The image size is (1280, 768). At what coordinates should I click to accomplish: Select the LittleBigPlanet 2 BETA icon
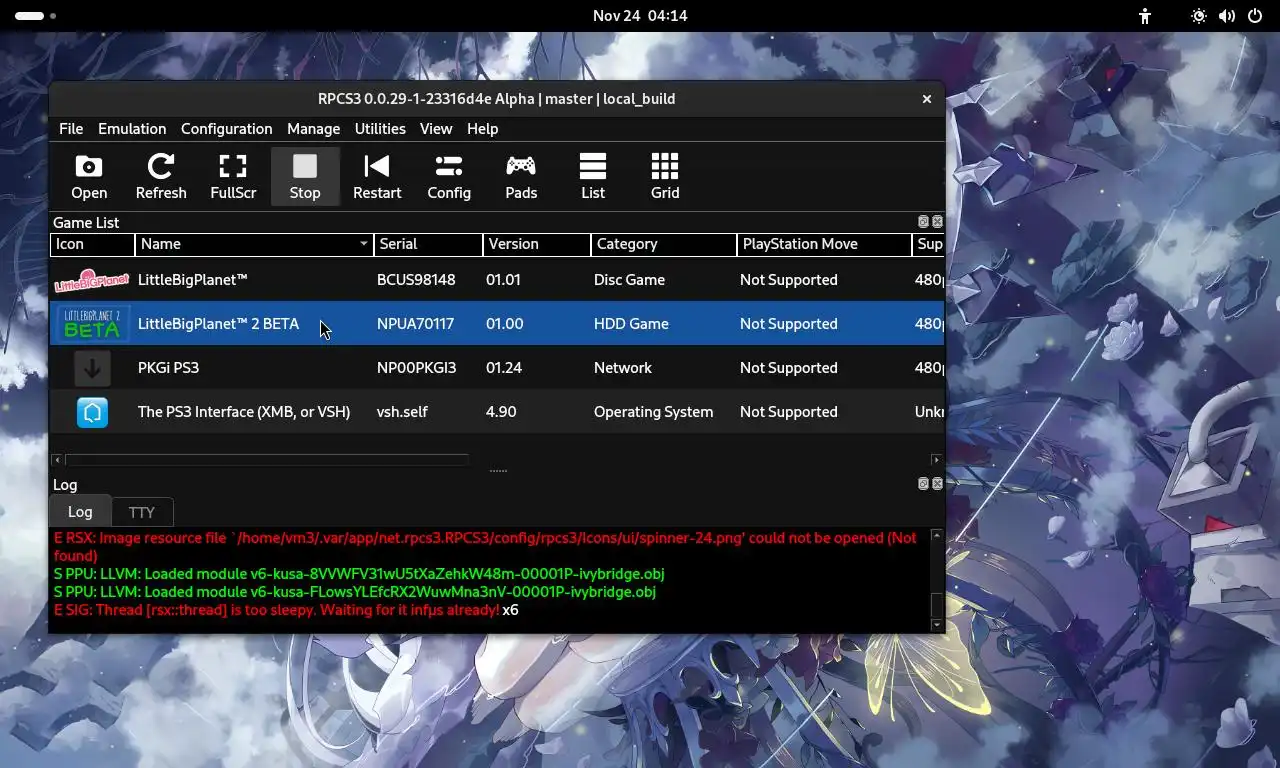point(92,324)
